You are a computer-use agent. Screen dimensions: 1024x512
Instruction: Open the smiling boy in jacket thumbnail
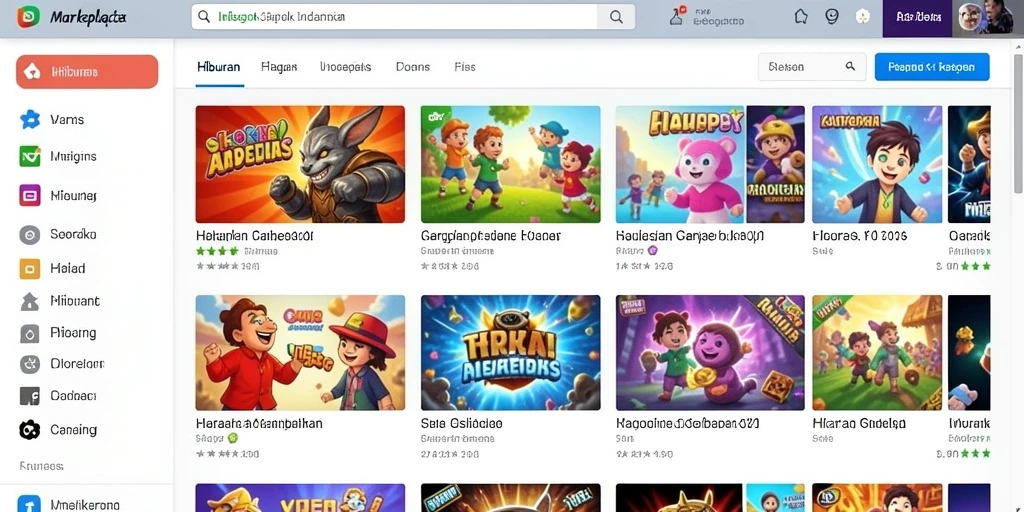(x=877, y=165)
